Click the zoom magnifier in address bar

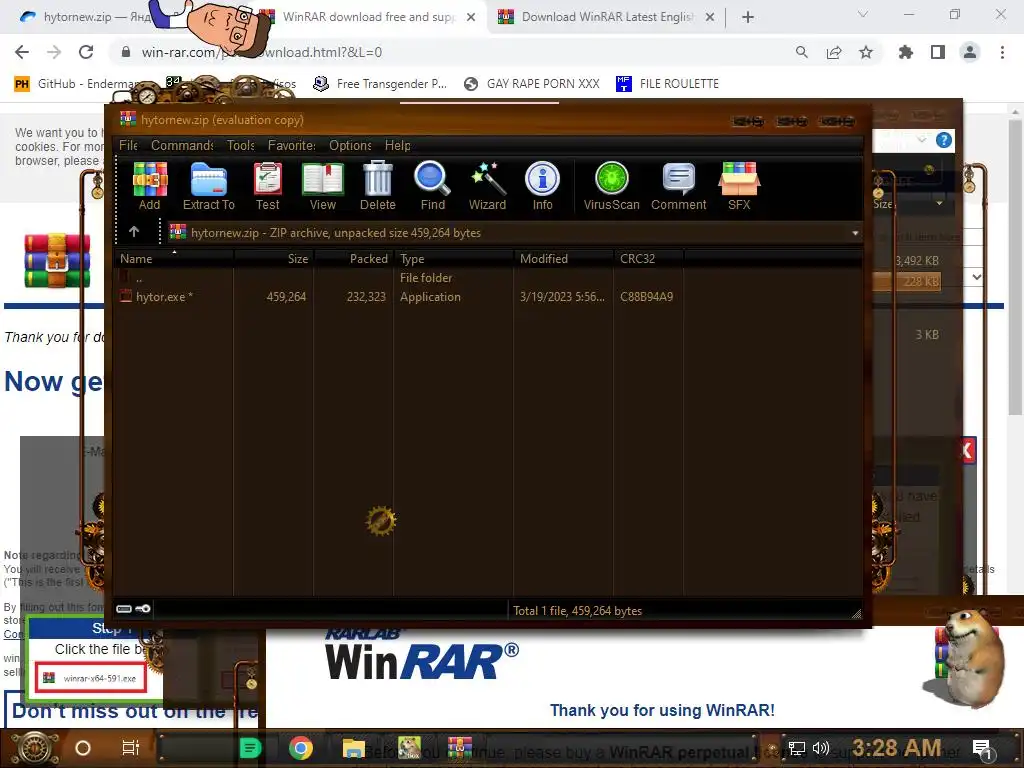coord(802,52)
